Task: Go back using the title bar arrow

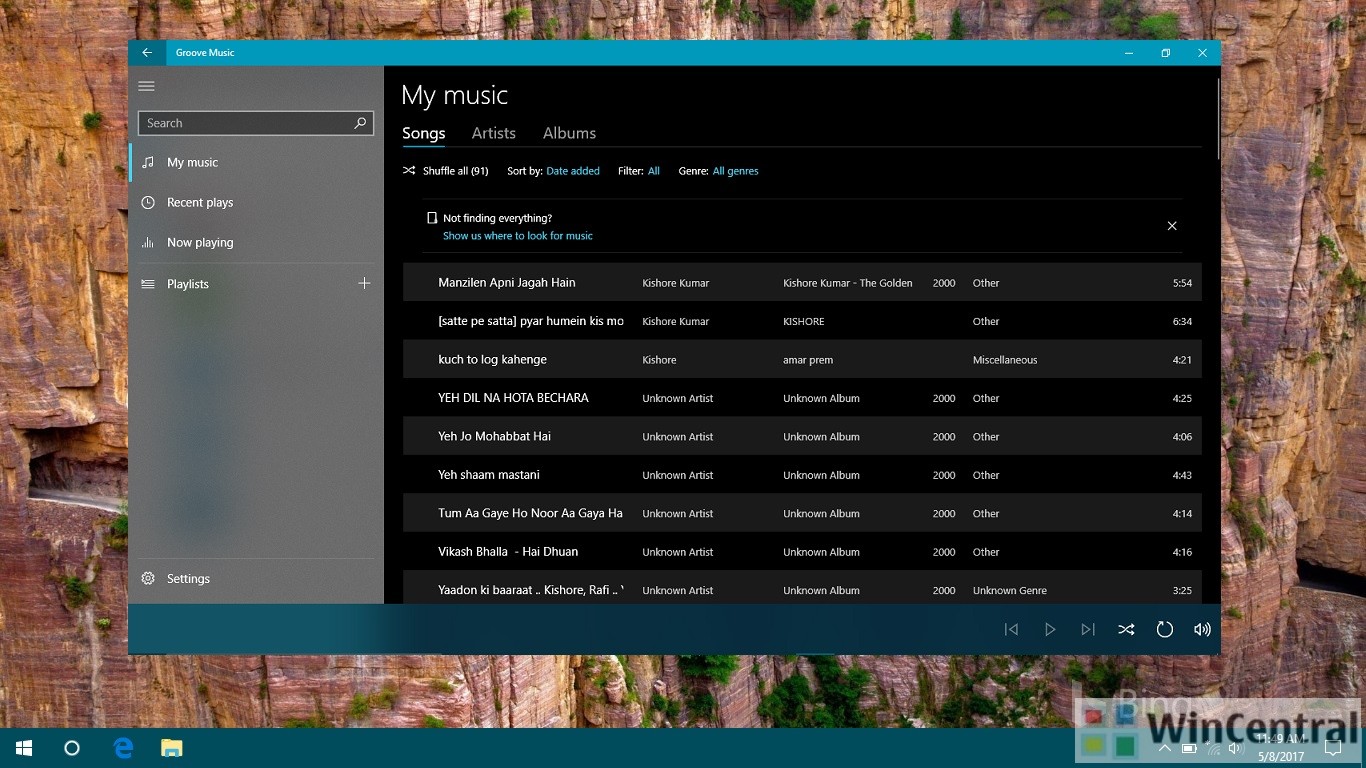Action: point(147,53)
